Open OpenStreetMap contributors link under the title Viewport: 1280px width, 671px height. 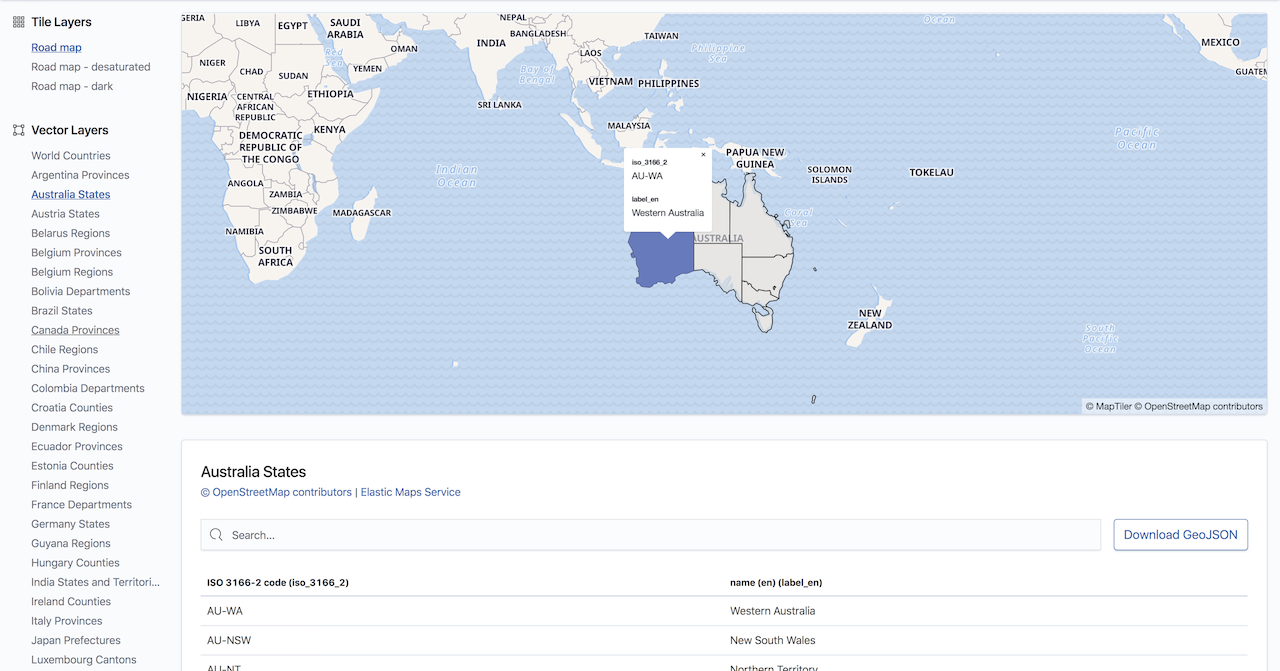coord(276,492)
